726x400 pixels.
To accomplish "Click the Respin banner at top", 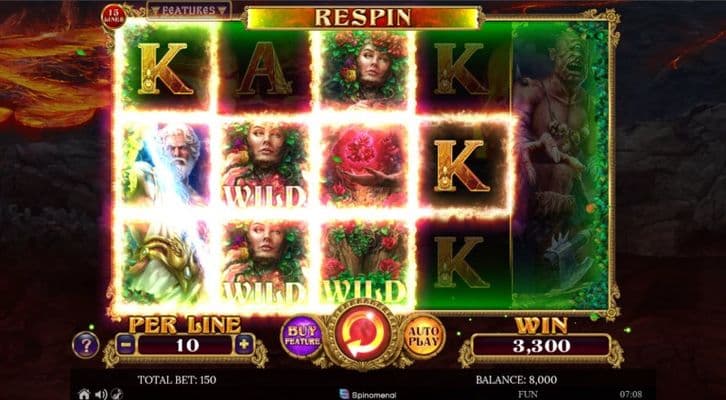I will click(x=363, y=18).
